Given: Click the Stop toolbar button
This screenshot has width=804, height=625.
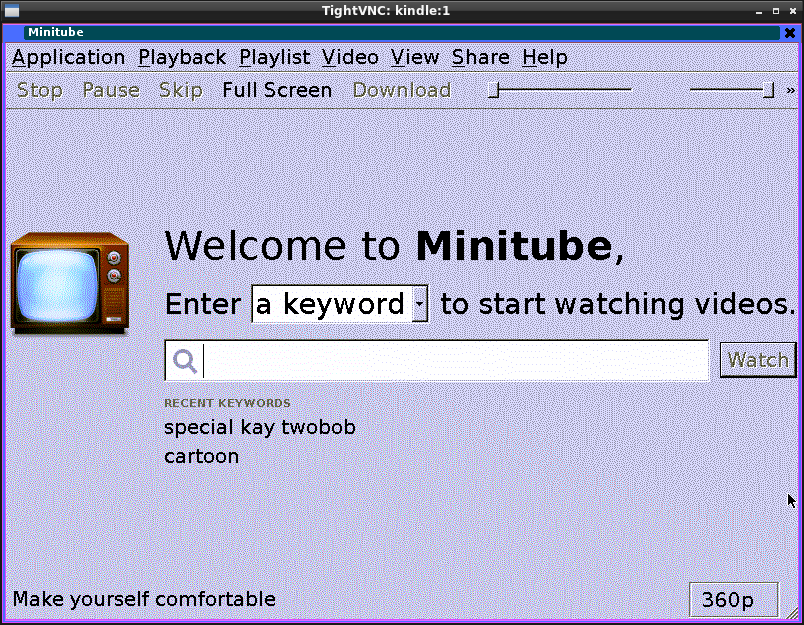Looking at the screenshot, I should (39, 90).
